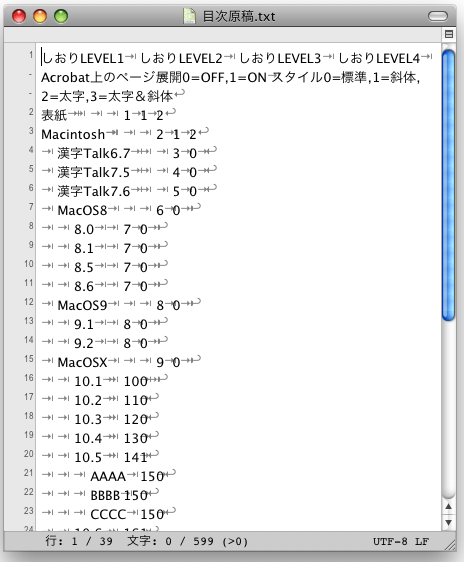Click the split-view icon above scrollbar

coord(449,34)
